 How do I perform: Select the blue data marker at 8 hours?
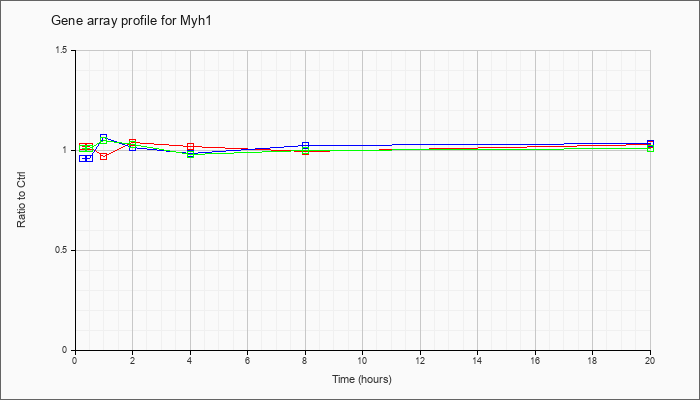[x=305, y=145]
